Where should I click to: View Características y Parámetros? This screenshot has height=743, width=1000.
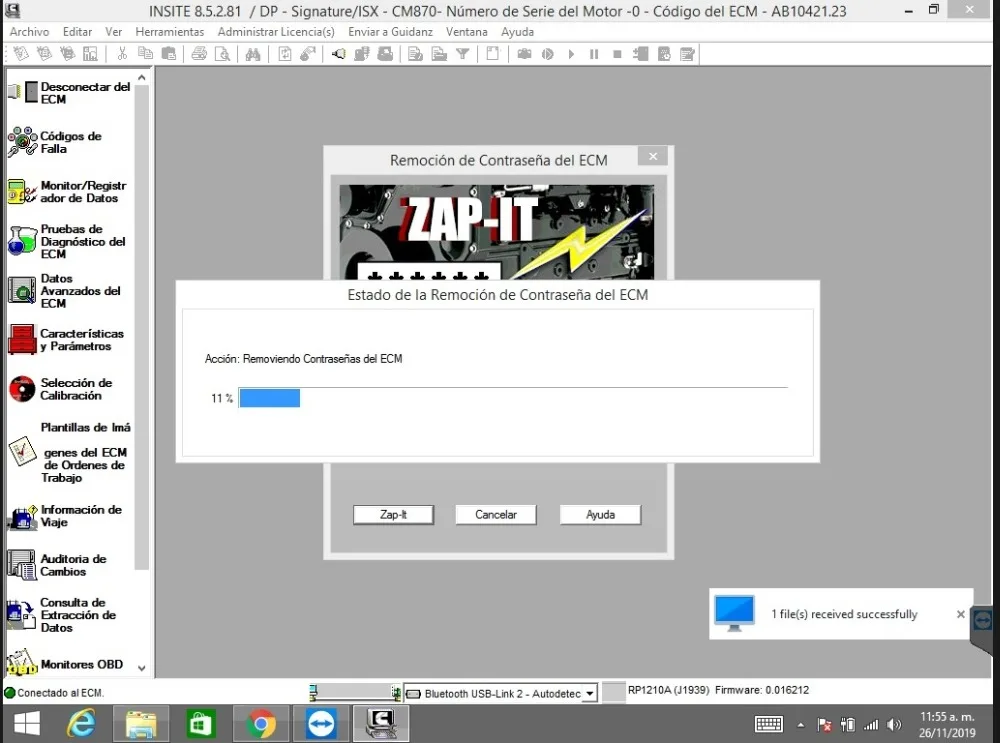tap(70, 340)
